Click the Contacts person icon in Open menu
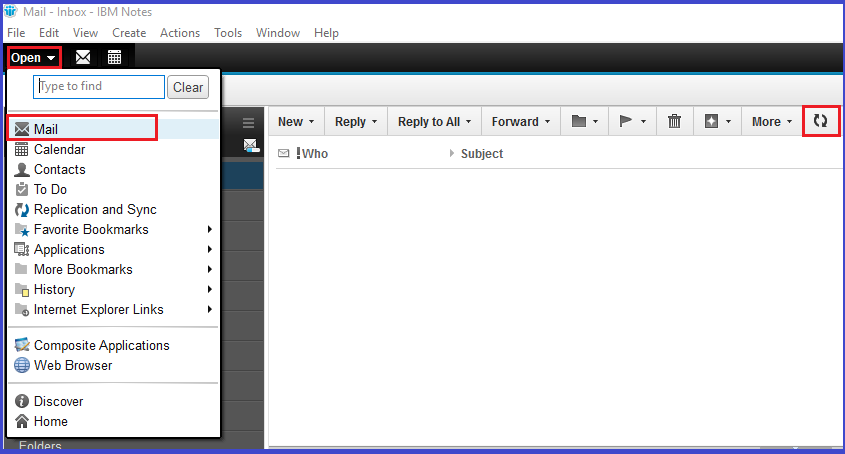The height and width of the screenshot is (454, 845). (x=22, y=169)
